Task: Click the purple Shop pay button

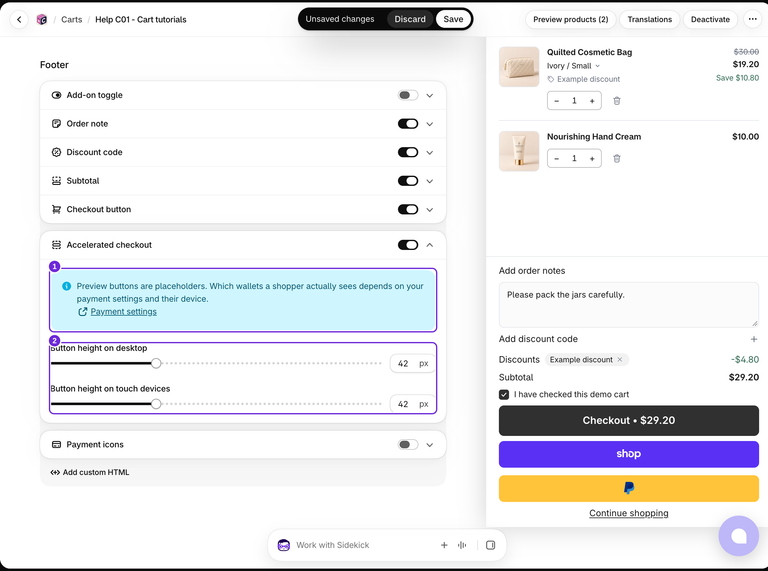Action: point(628,454)
